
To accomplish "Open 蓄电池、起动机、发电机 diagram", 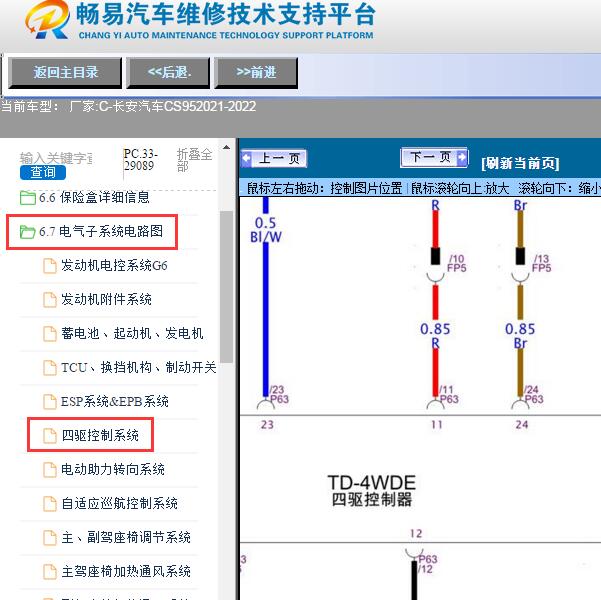I will pos(132,333).
